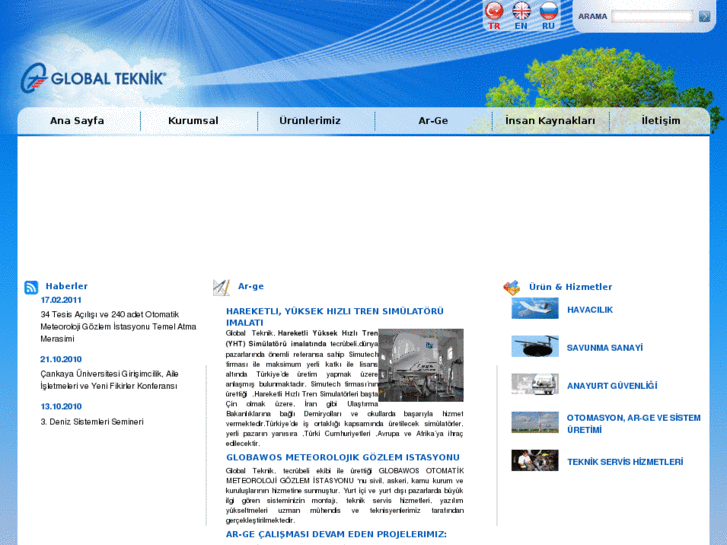This screenshot has width=727, height=545.
Task: Open the Ana Sayfa menu item
Action: pos(77,121)
